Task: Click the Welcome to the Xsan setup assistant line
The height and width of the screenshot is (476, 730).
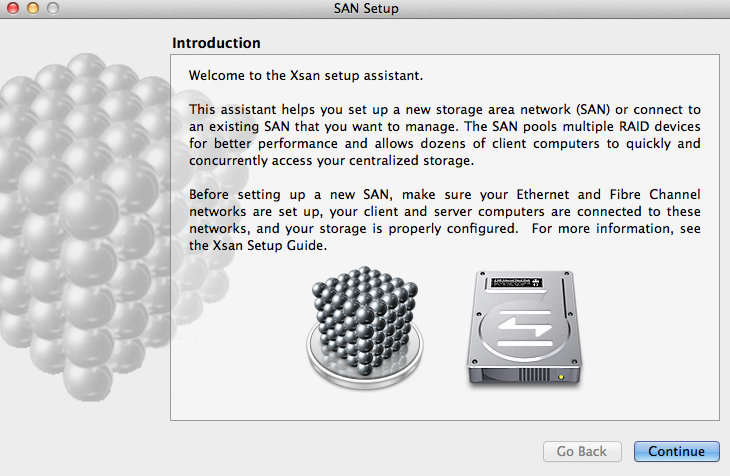Action: click(306, 75)
